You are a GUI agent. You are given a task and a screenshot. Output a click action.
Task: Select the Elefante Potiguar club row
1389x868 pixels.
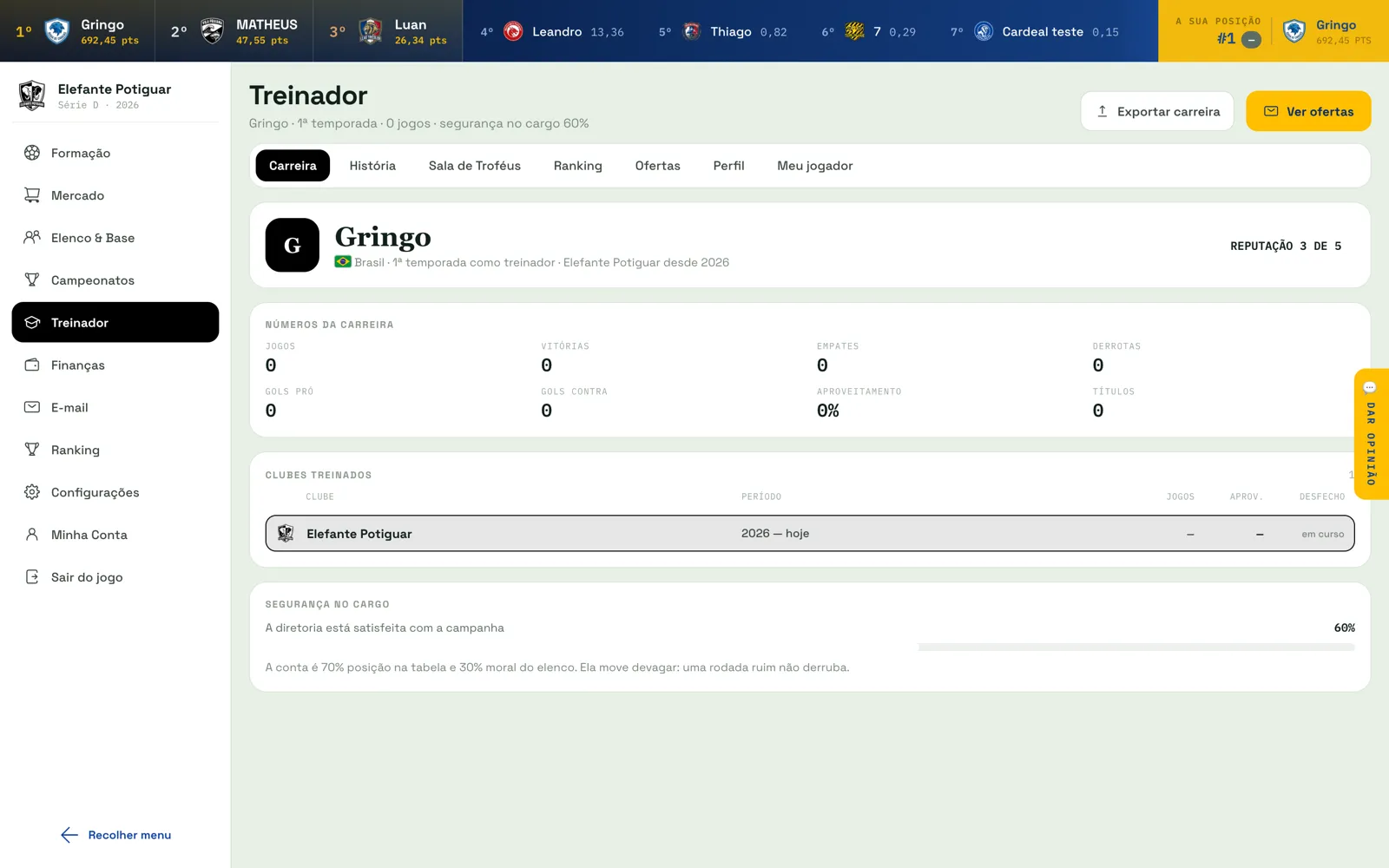(x=810, y=534)
